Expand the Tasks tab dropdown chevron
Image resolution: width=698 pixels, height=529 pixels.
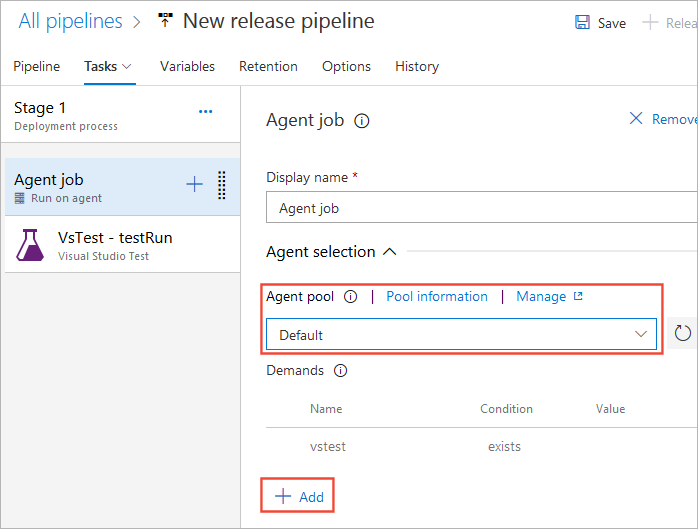coord(127,67)
